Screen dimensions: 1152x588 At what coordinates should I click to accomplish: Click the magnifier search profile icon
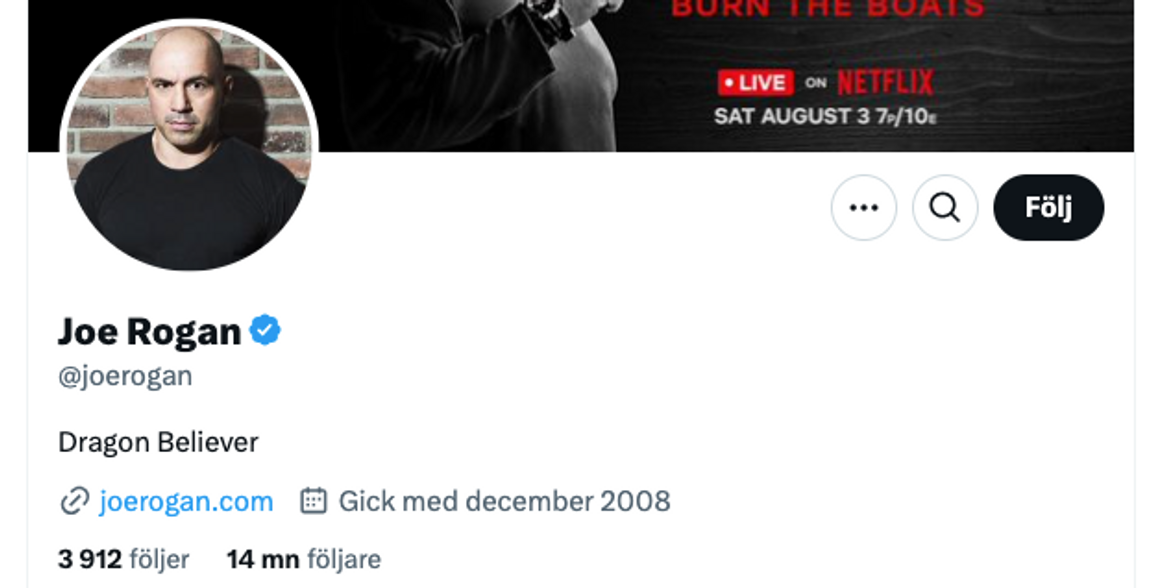[945, 207]
